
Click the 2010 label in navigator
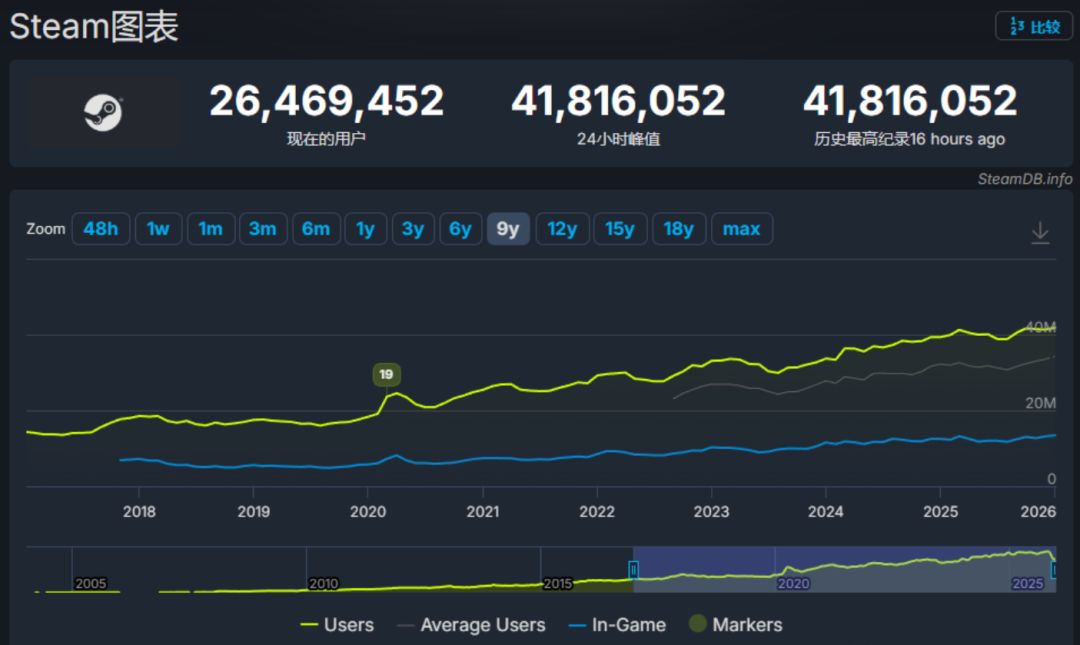(x=323, y=584)
